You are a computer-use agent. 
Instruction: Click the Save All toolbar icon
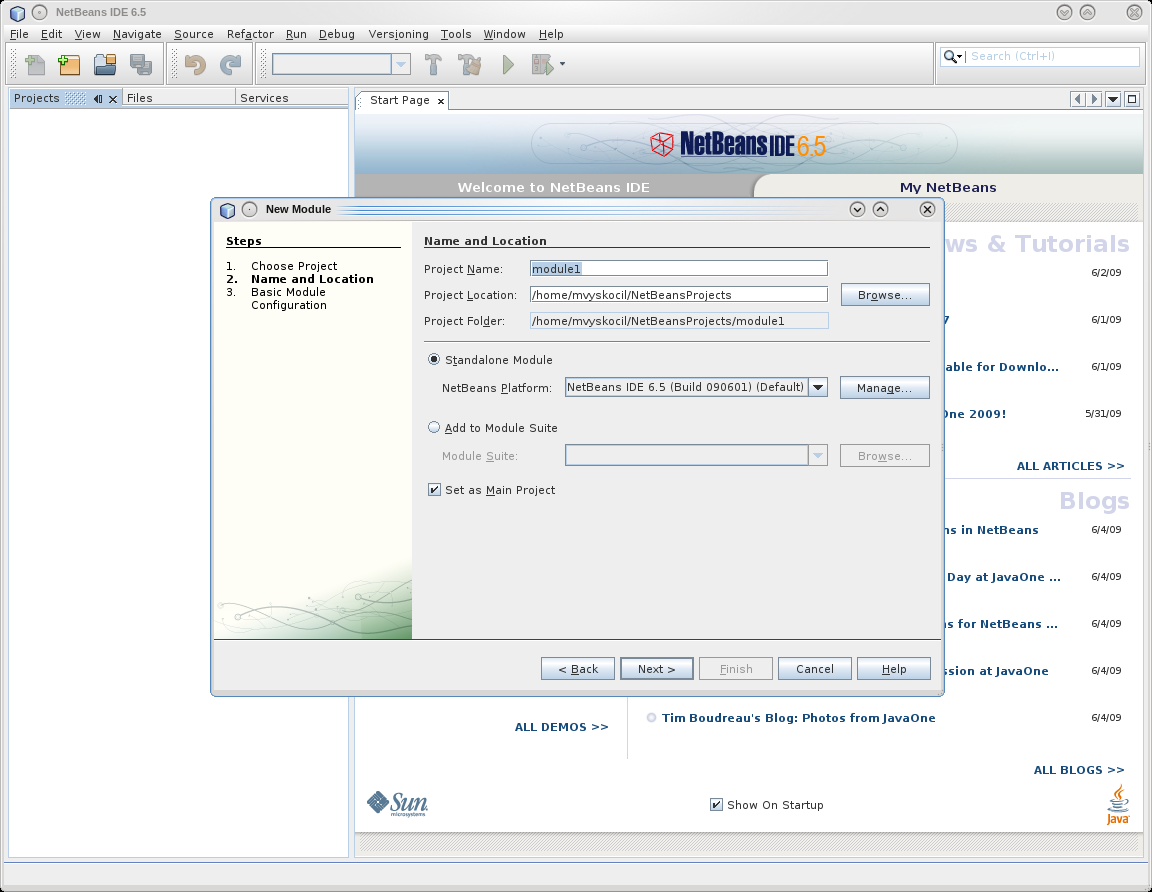point(140,65)
